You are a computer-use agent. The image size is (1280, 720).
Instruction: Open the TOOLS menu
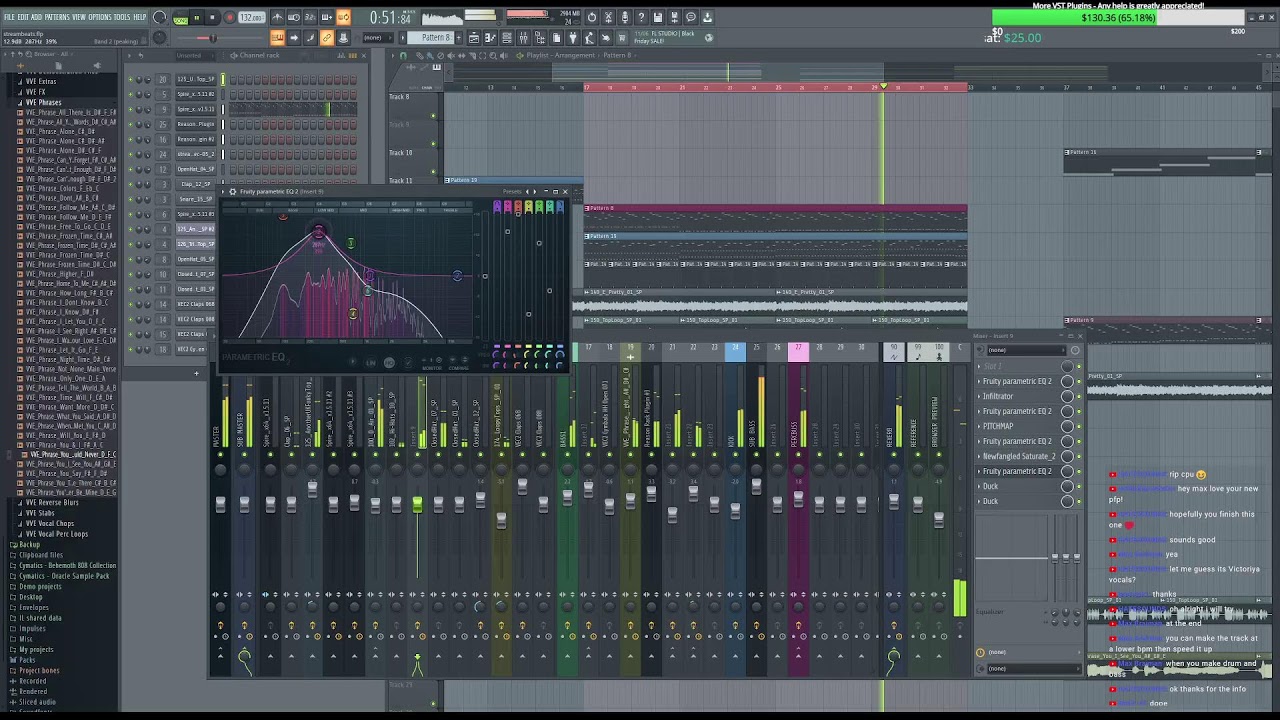tap(122, 17)
